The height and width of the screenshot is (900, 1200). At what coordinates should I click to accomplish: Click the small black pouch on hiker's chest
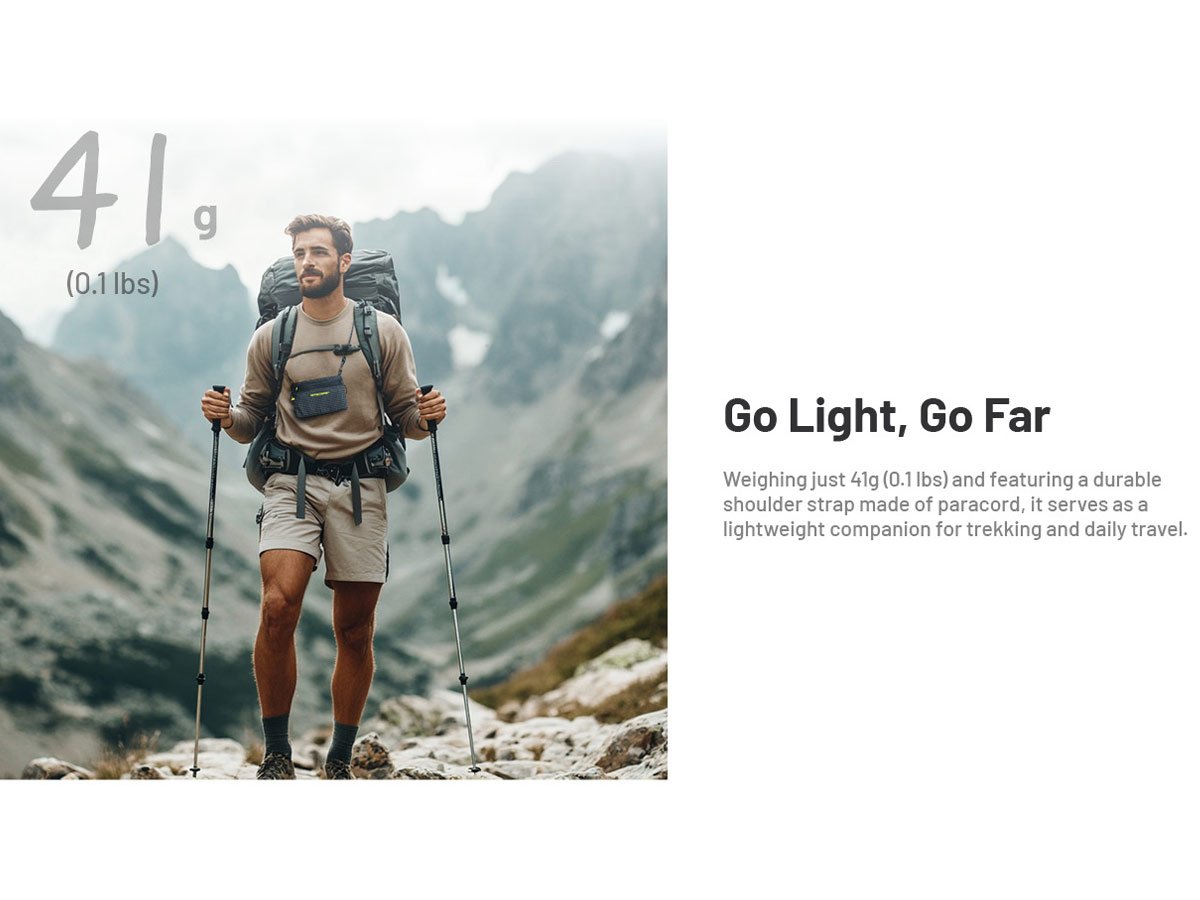click(319, 396)
